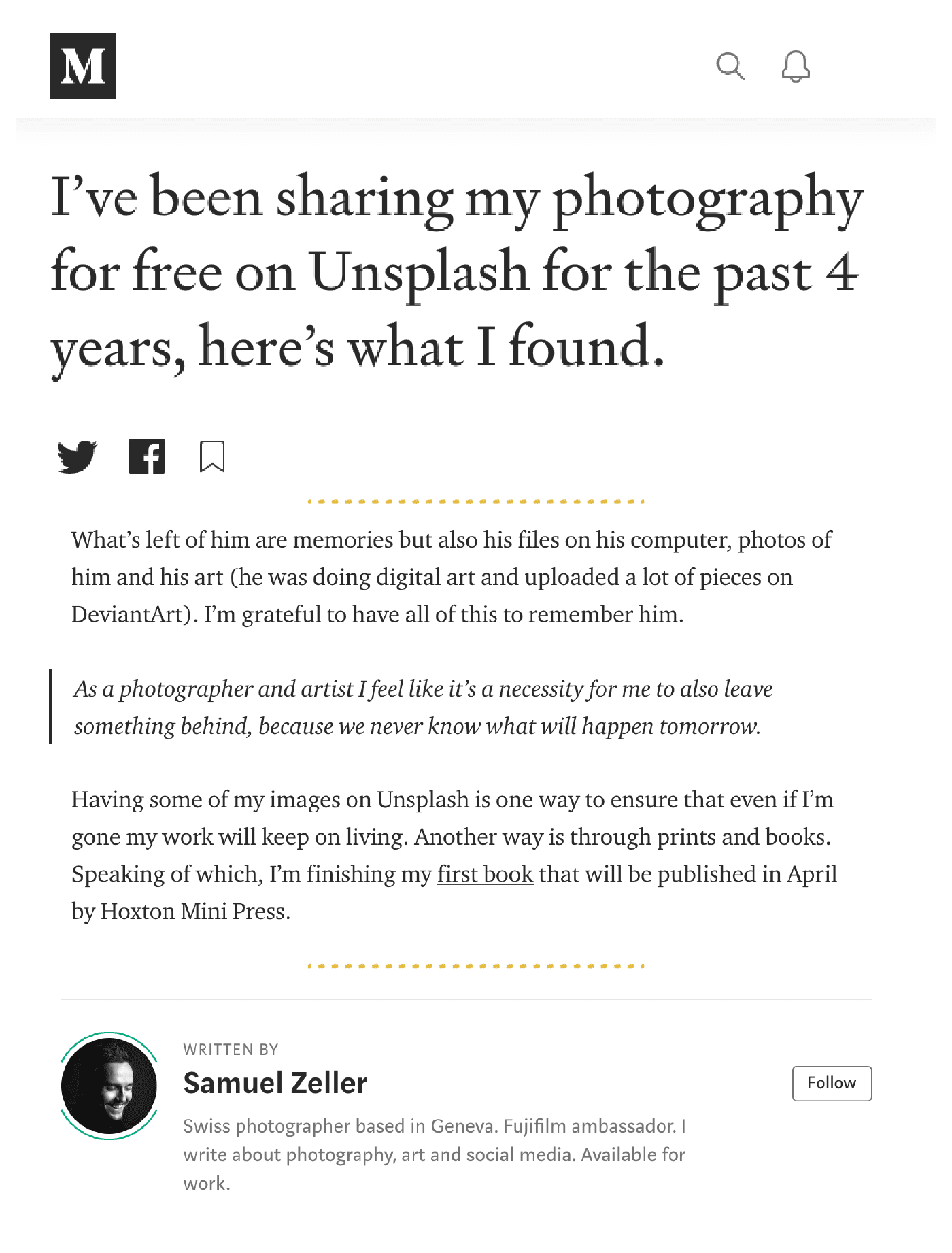Click the author bio about Geneva
This screenshot has width=952, height=1253.
click(434, 1154)
